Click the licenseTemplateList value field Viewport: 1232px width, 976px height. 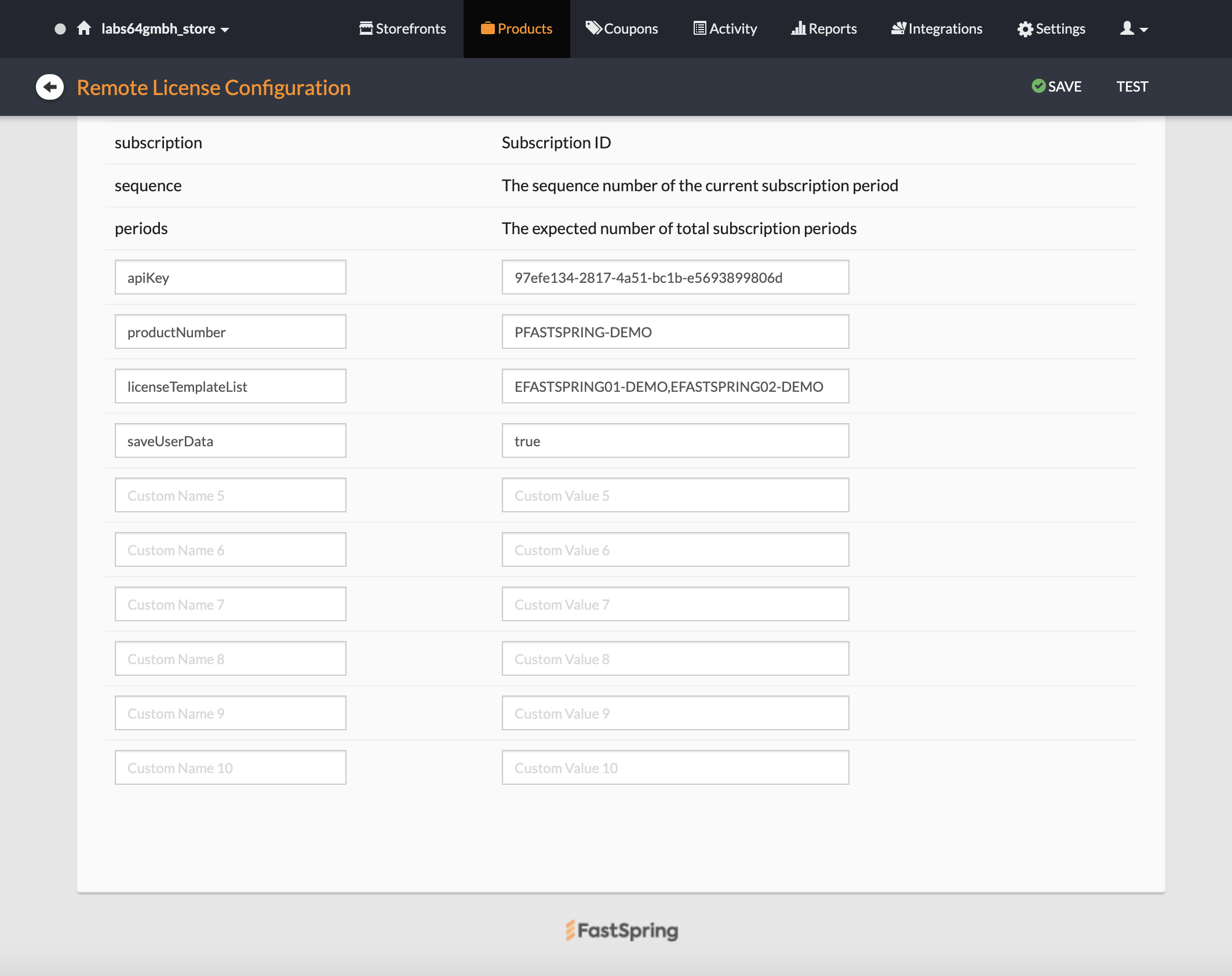pos(675,387)
